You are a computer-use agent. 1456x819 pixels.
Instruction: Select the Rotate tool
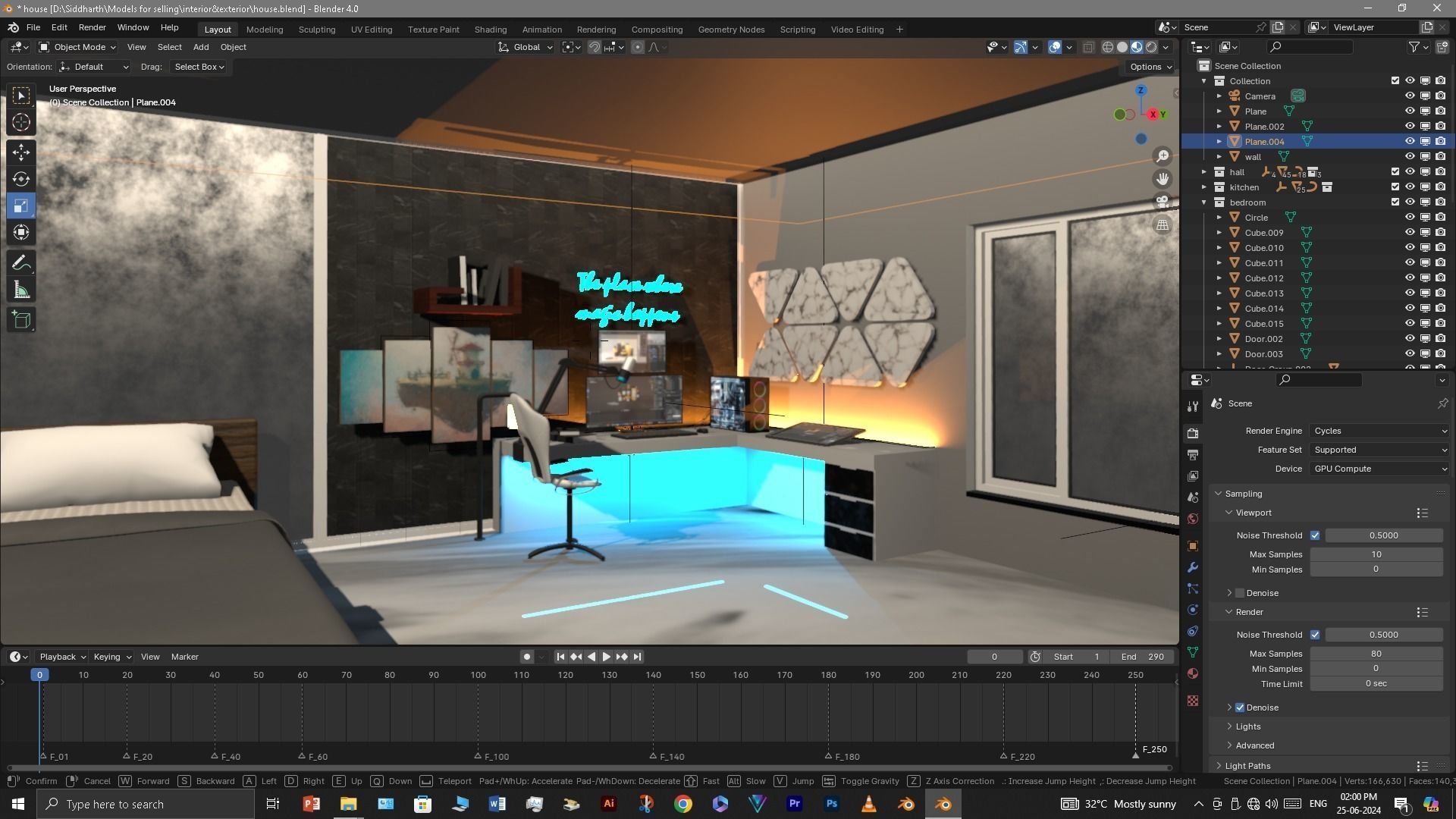pos(21,179)
